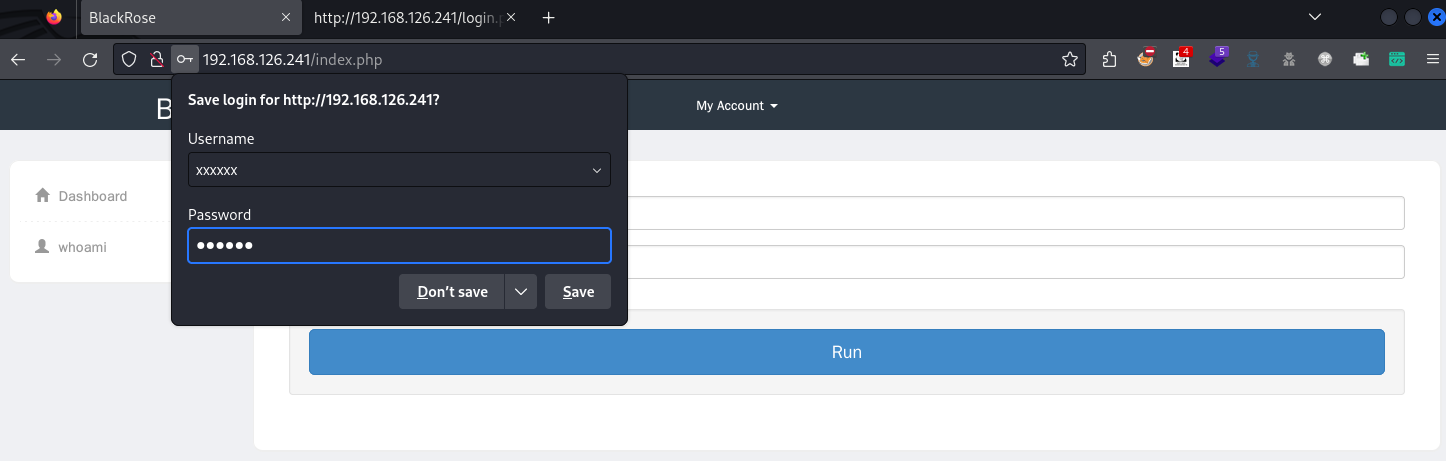Switch to the BlackRose tab
This screenshot has width=1446, height=461.
190,18
